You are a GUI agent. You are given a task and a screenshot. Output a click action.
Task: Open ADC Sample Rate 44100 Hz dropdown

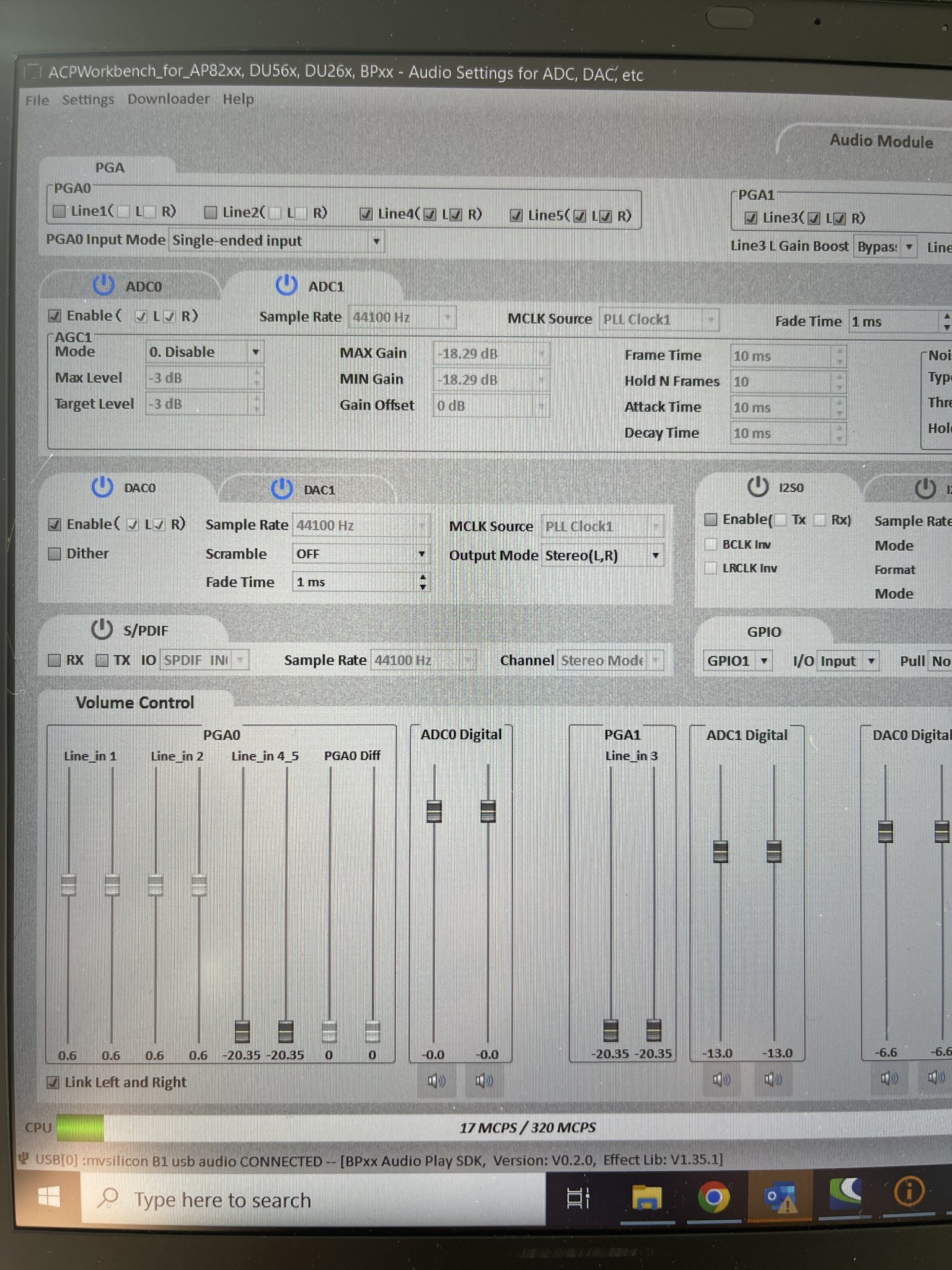[x=402, y=317]
